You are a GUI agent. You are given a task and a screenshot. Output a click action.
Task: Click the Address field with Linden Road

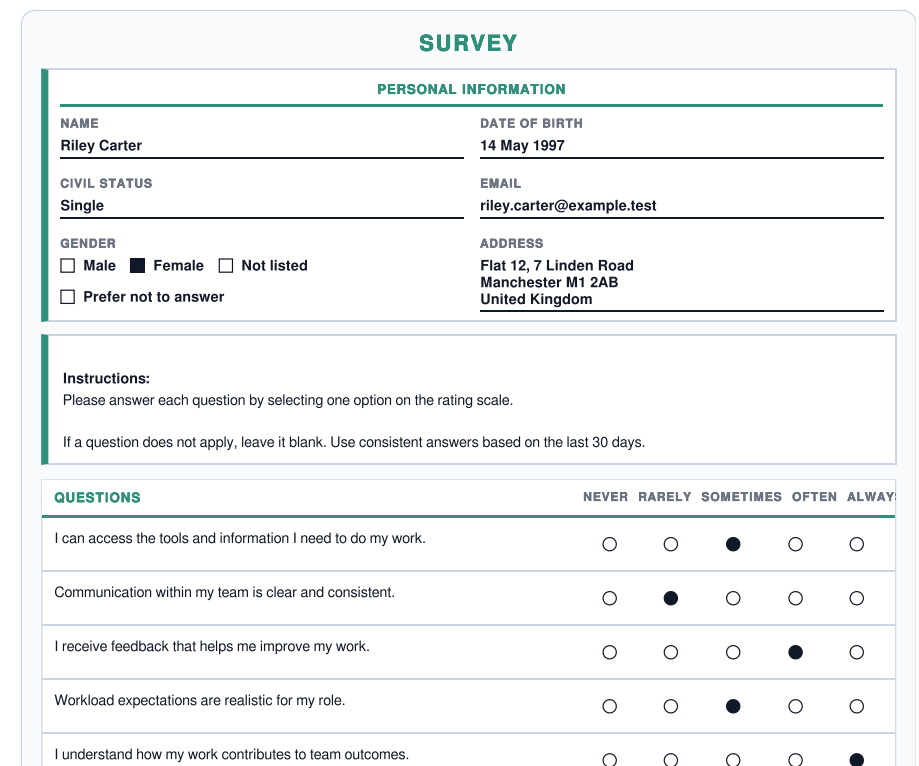tap(681, 281)
